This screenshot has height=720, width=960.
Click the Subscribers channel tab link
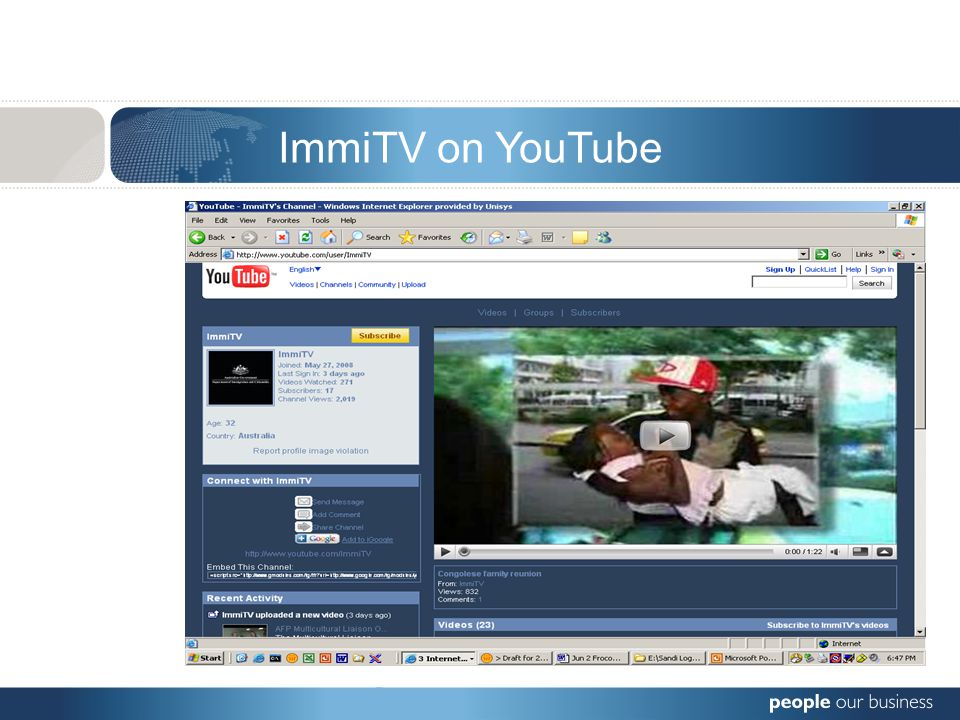click(x=595, y=312)
